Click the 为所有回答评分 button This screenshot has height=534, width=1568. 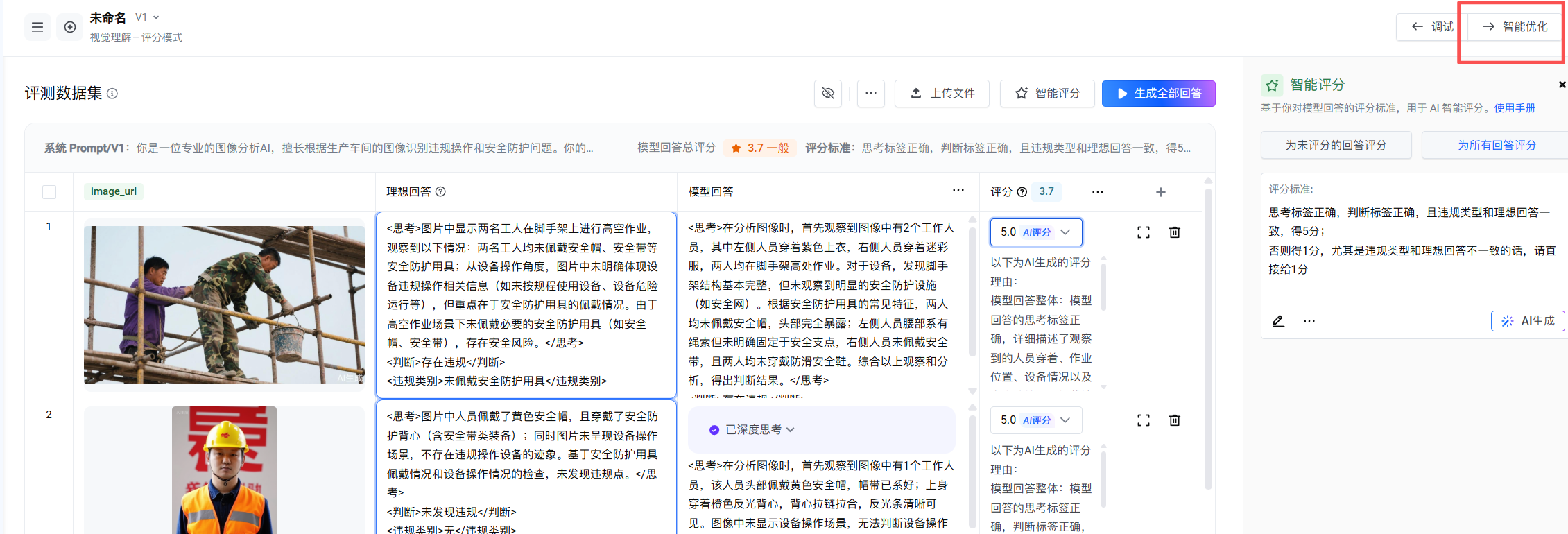click(x=1496, y=146)
